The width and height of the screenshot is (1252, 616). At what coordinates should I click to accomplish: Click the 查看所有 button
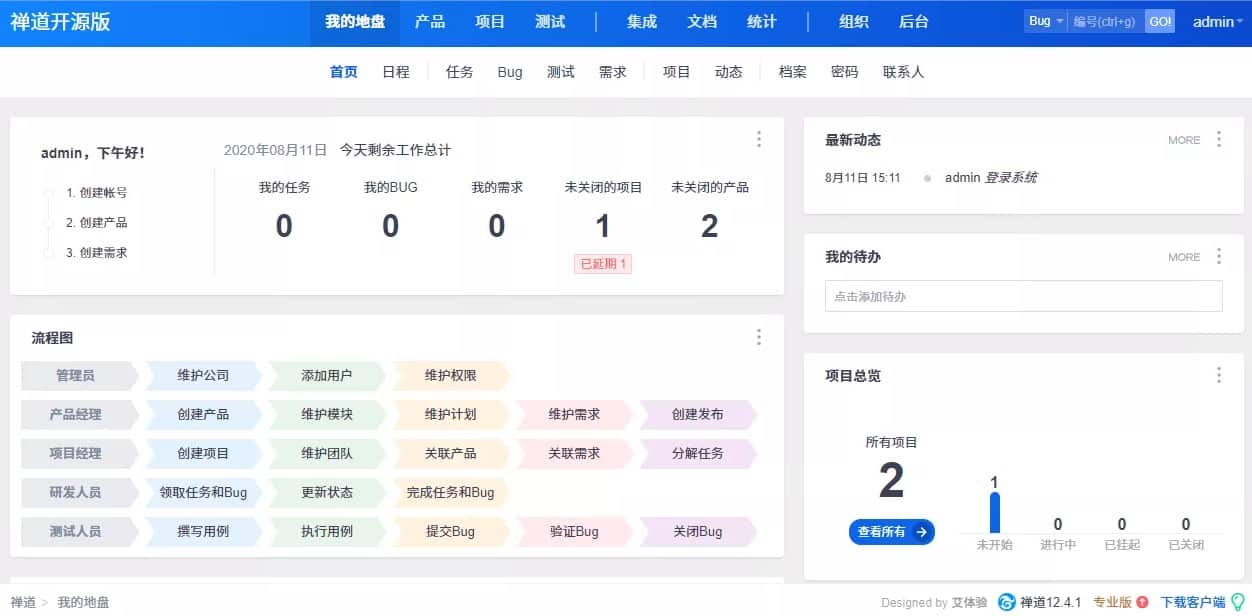(892, 532)
